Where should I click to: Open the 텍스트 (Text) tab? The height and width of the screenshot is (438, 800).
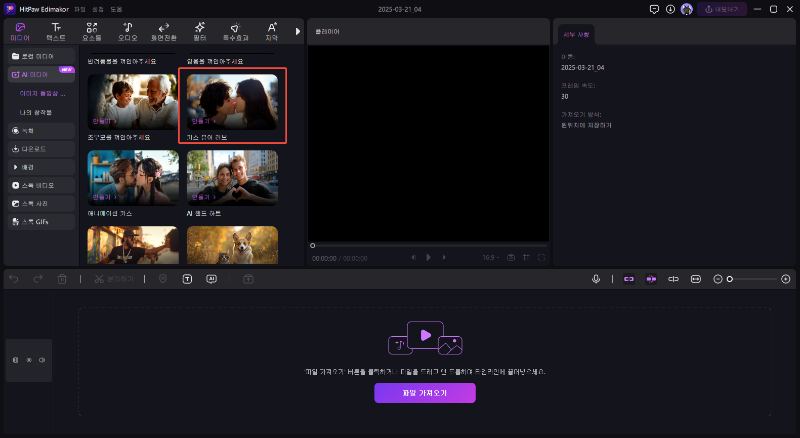(56, 32)
